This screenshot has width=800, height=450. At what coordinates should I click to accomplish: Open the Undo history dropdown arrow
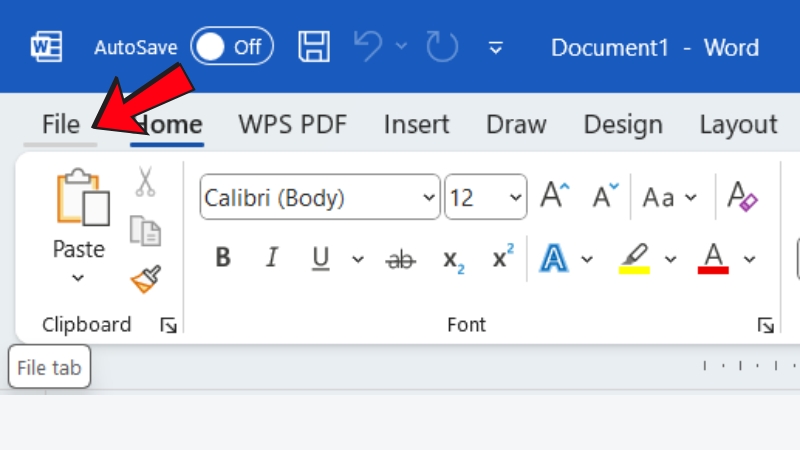[402, 46]
